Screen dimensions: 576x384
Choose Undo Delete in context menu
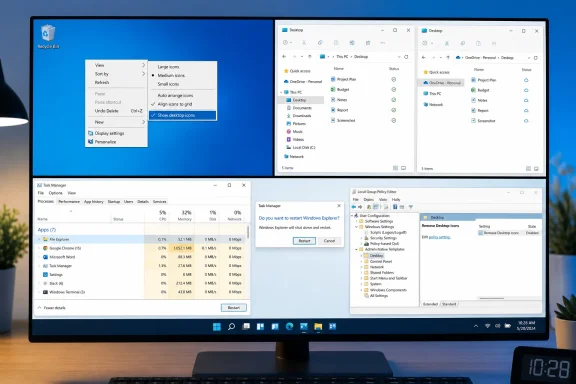click(116, 111)
